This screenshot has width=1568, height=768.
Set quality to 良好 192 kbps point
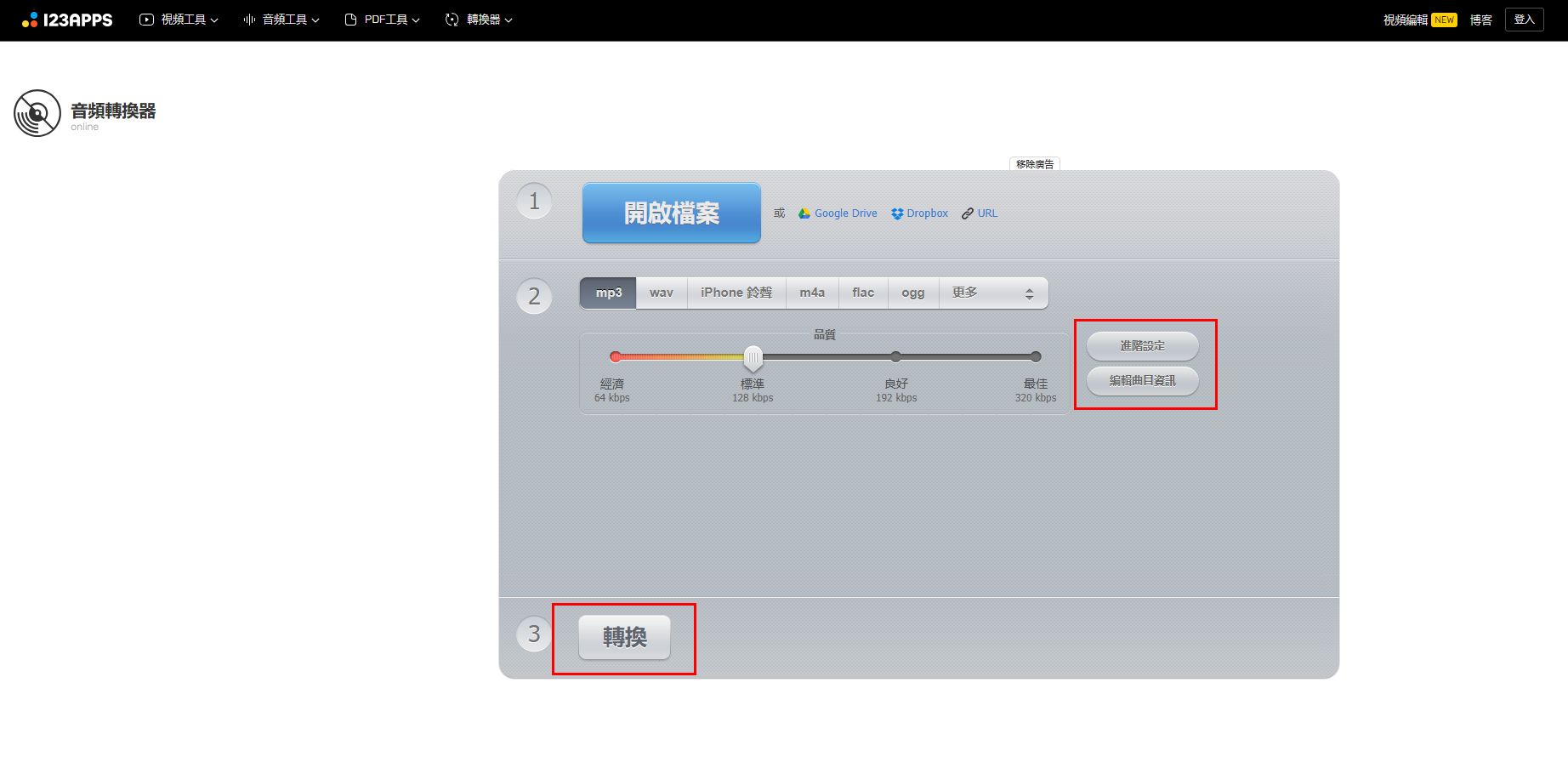click(895, 357)
